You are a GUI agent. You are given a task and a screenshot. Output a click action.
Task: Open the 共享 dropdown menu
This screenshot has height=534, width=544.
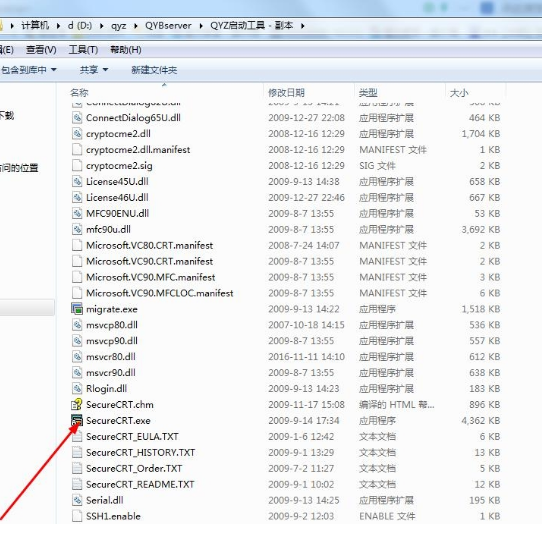point(94,70)
